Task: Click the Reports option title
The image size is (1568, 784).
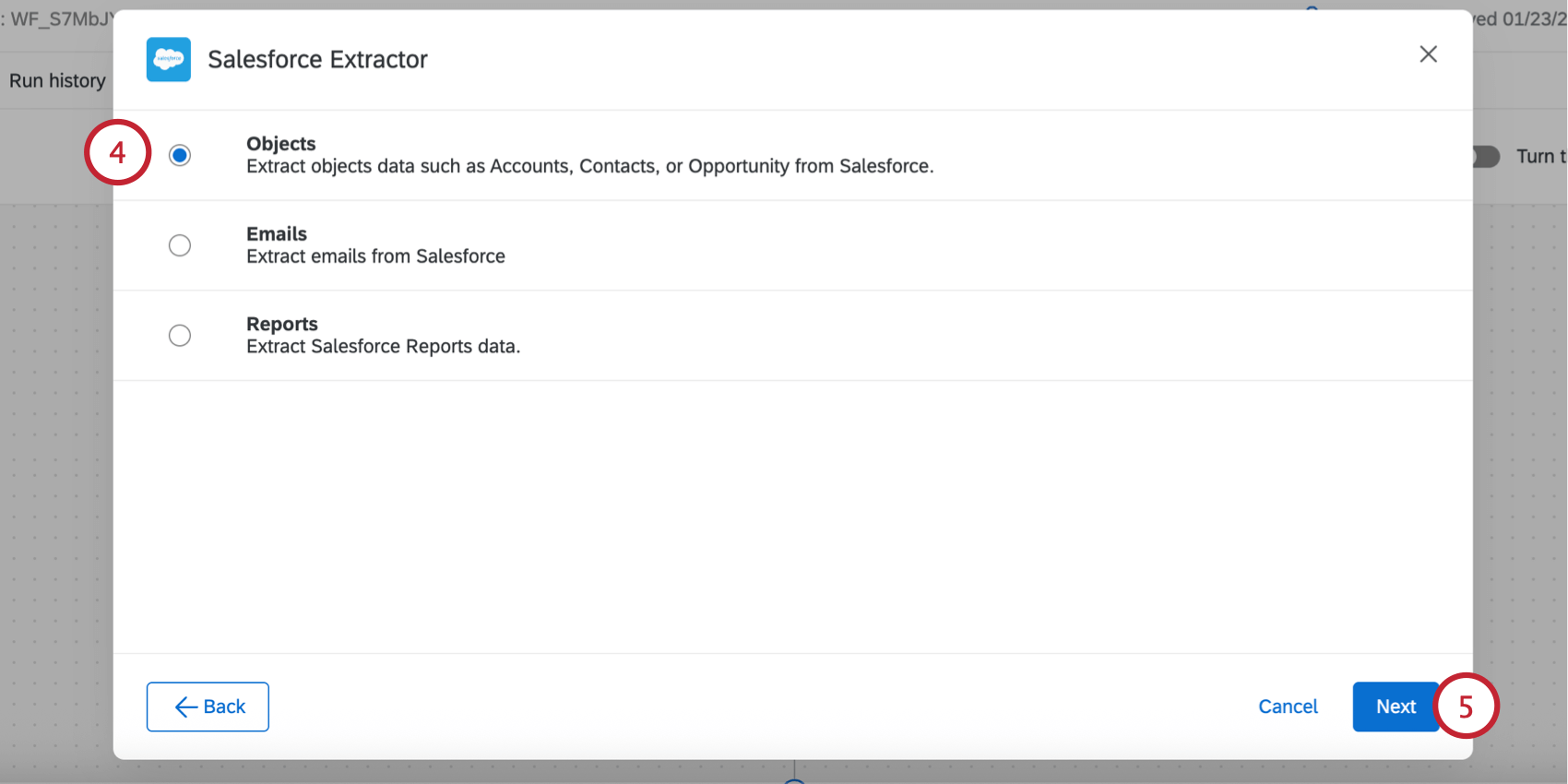Action: click(x=282, y=324)
